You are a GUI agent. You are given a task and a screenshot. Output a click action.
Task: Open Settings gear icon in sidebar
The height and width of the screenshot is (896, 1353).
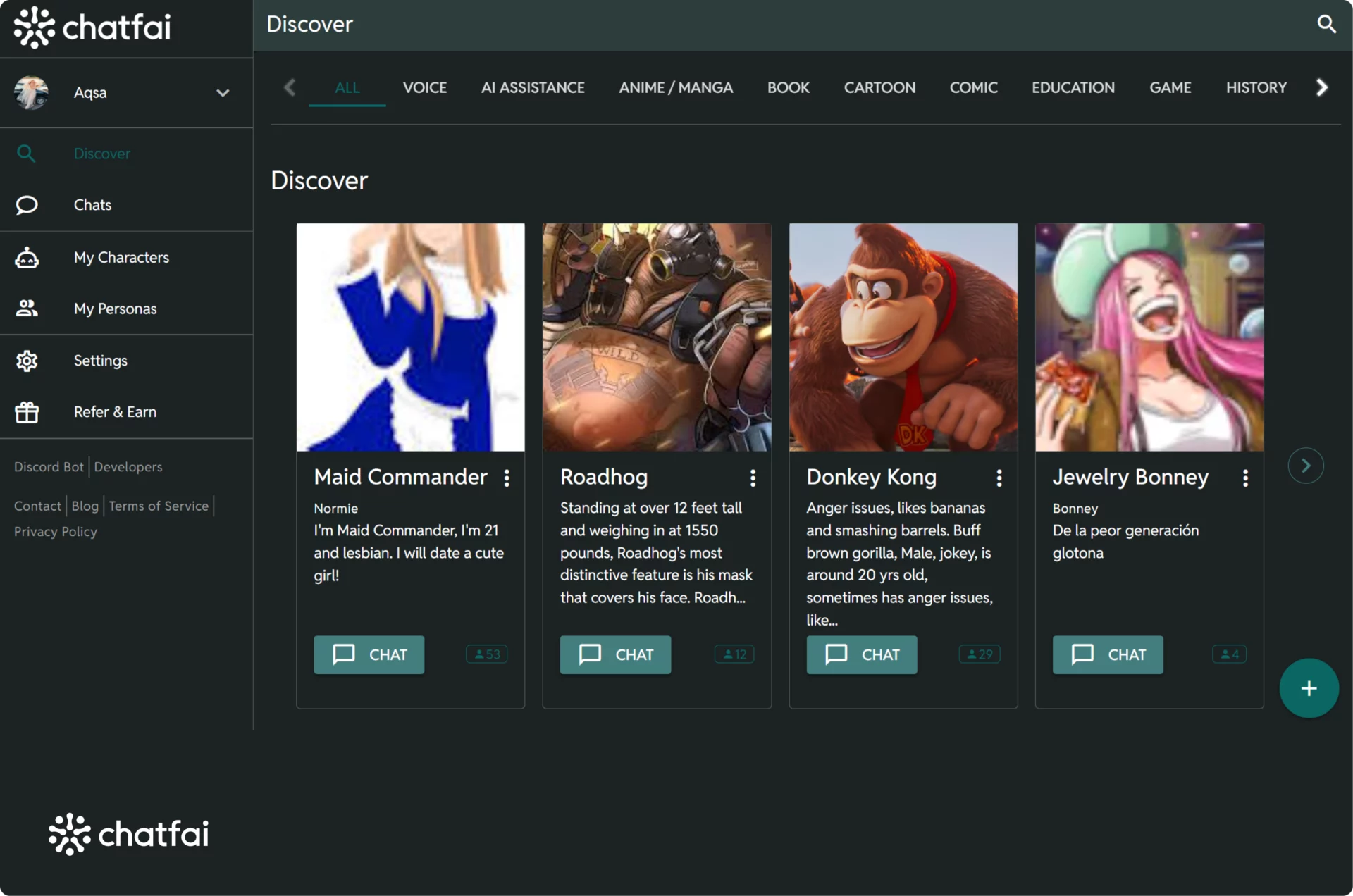pos(27,361)
